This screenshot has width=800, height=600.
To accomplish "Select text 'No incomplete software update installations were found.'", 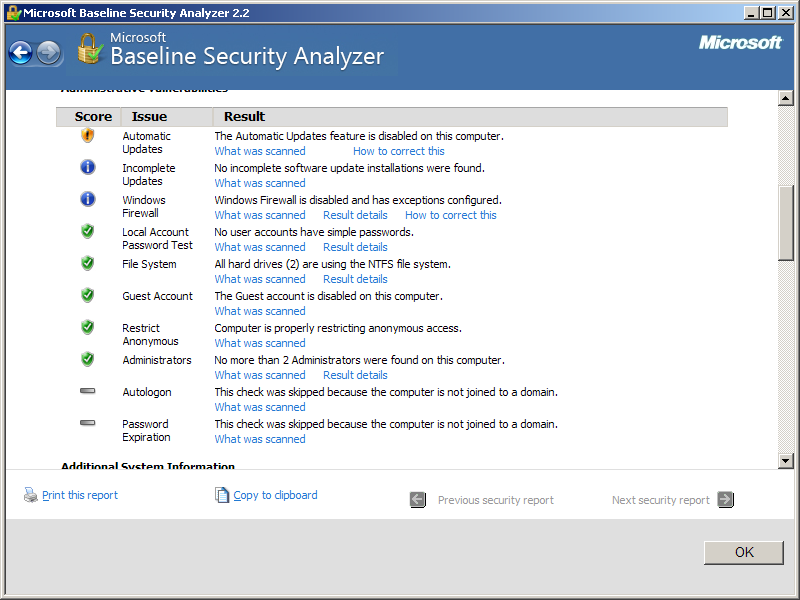I will (349, 168).
